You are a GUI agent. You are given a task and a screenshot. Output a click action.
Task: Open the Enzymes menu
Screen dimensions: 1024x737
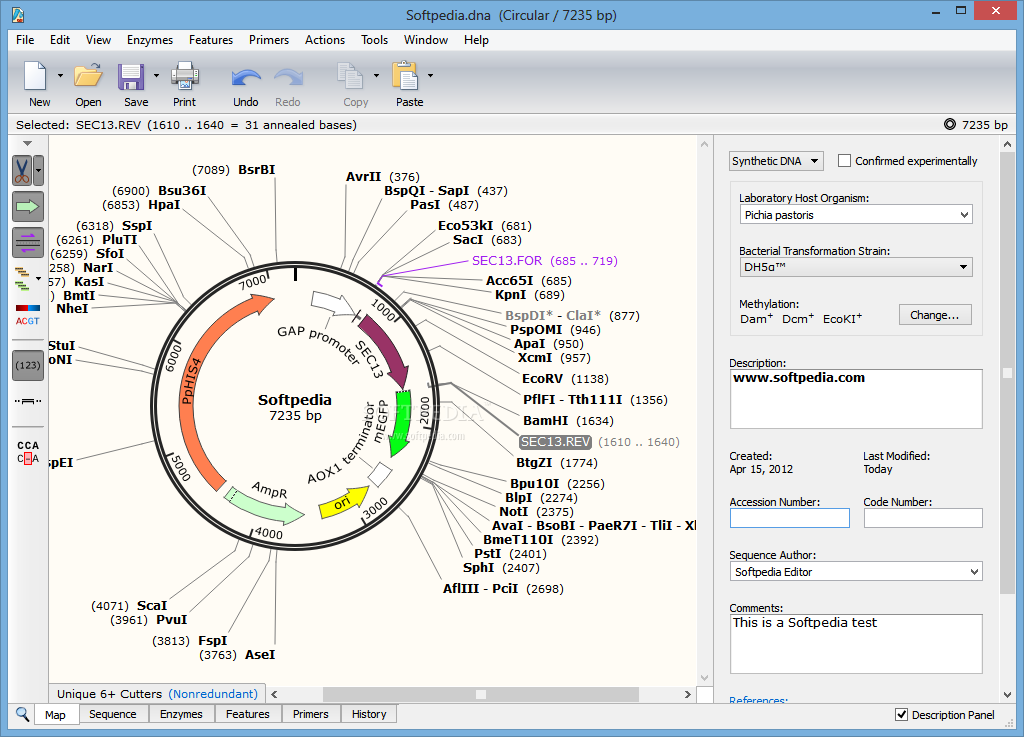[x=150, y=40]
